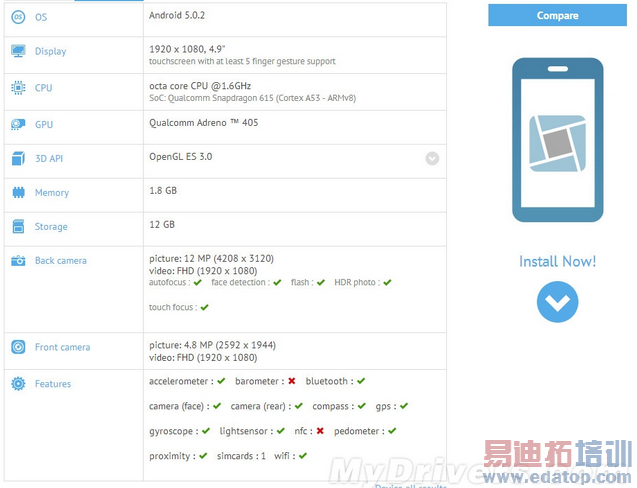Select the Back camera row label
The image size is (637, 488).
click(x=61, y=260)
